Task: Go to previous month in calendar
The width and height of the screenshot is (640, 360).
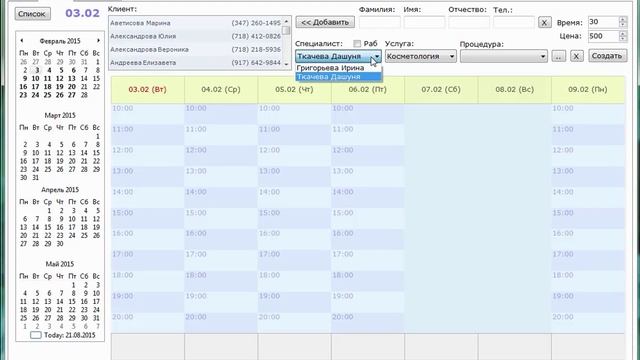Action: pos(22,40)
